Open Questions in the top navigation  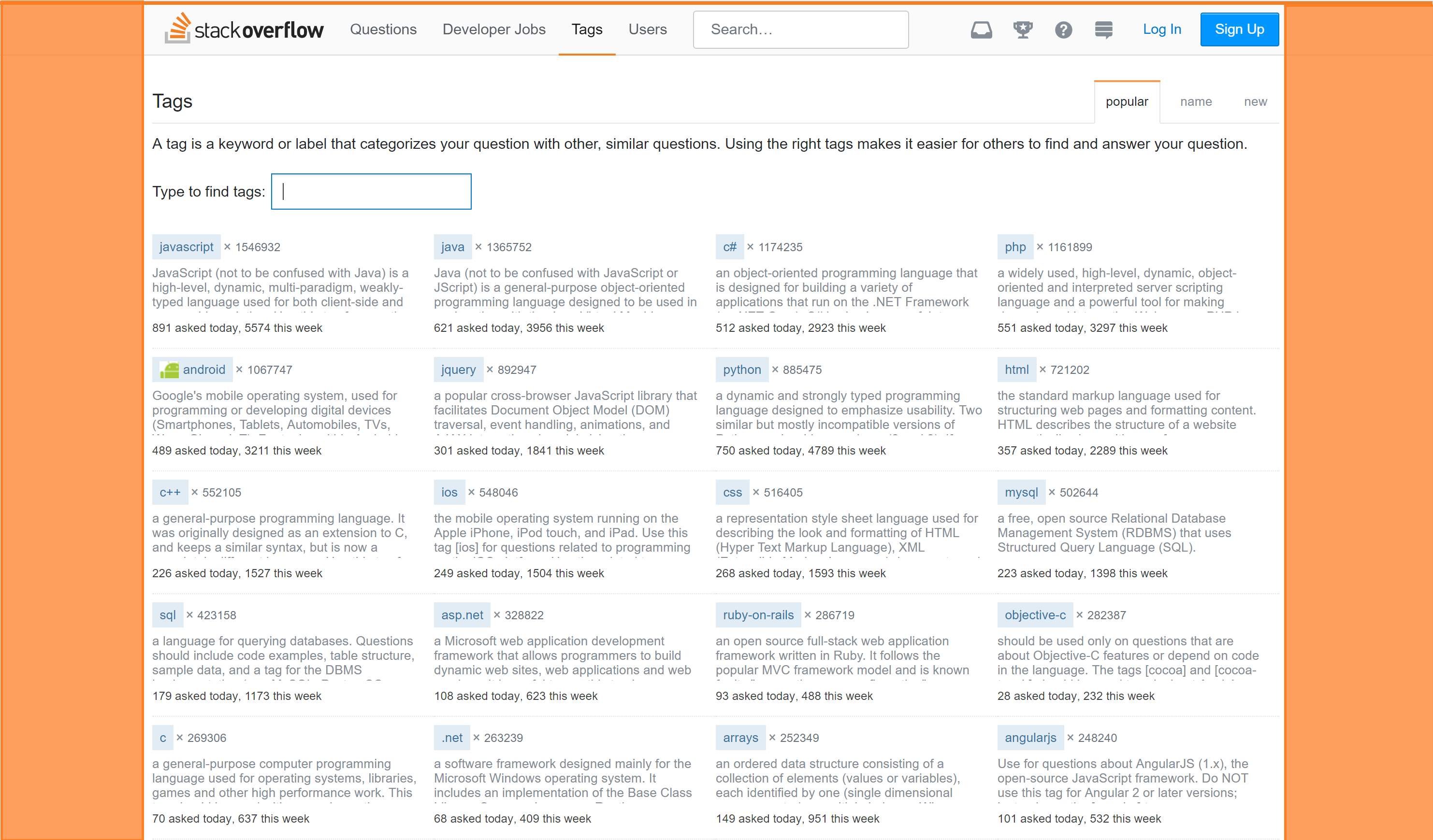383,29
